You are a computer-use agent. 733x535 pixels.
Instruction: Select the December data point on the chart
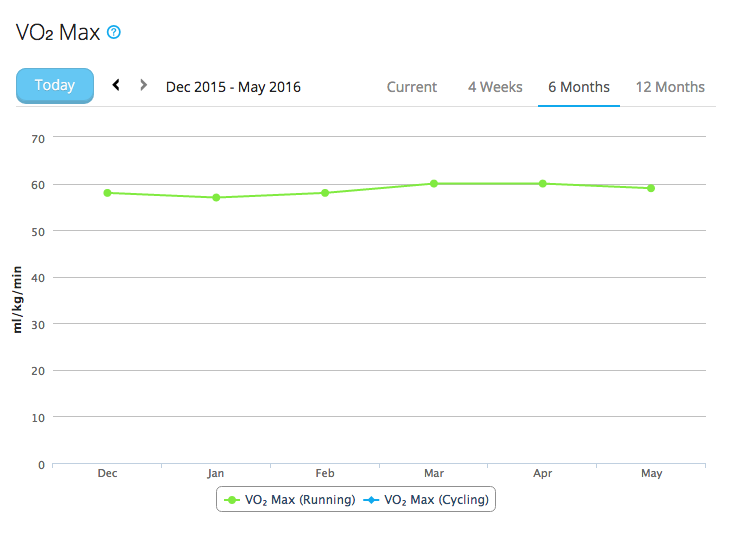coord(107,193)
